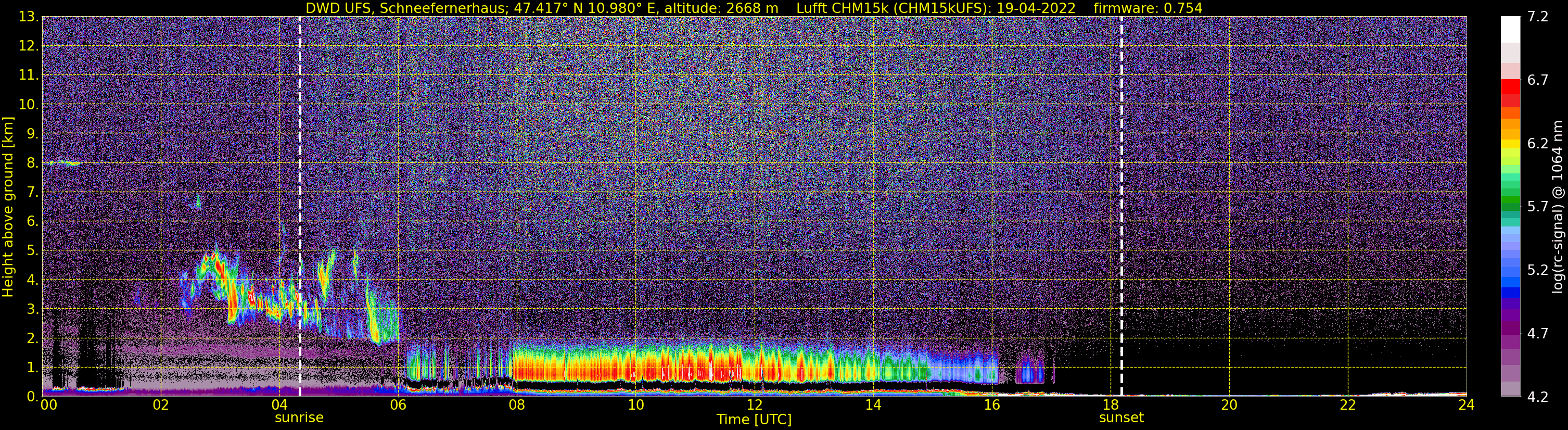Click time axis tick label 20
This screenshot has width=1568, height=430.
click(1229, 406)
